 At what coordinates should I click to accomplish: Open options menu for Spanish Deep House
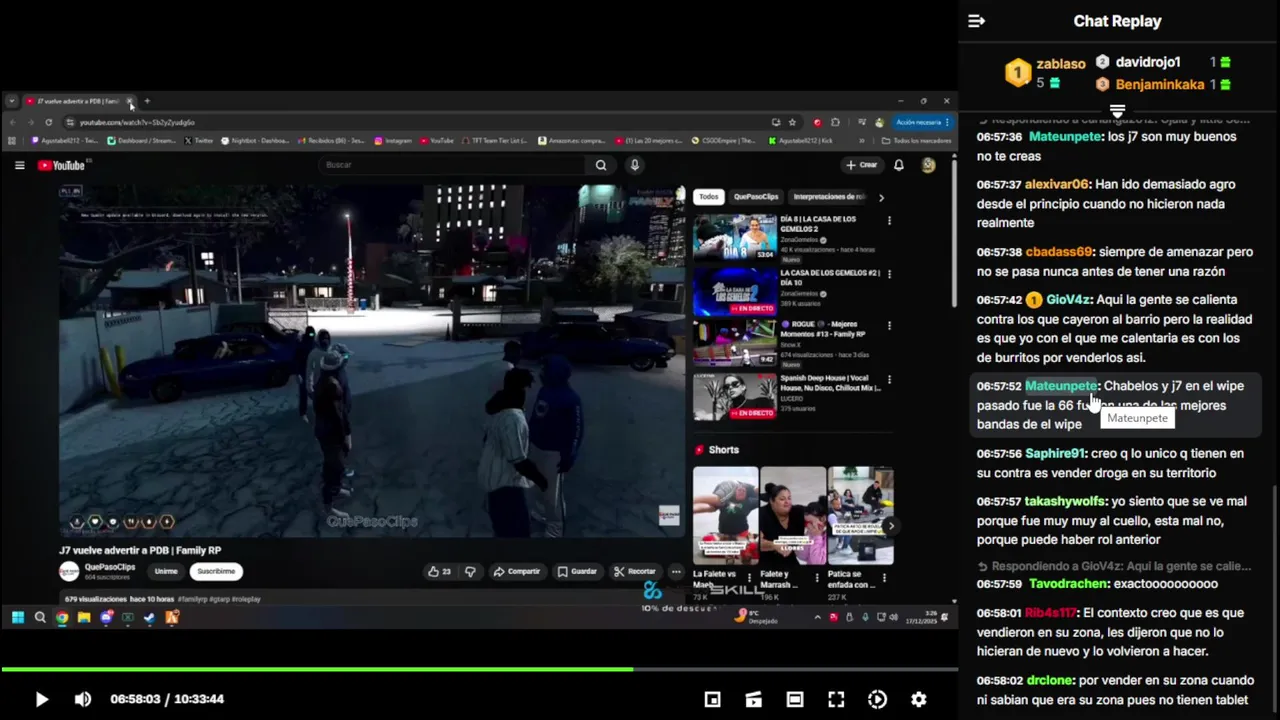point(889,380)
